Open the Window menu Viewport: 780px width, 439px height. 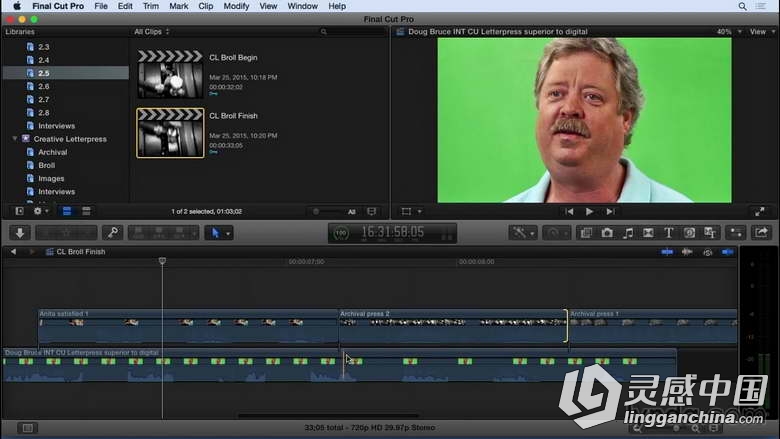tap(302, 6)
